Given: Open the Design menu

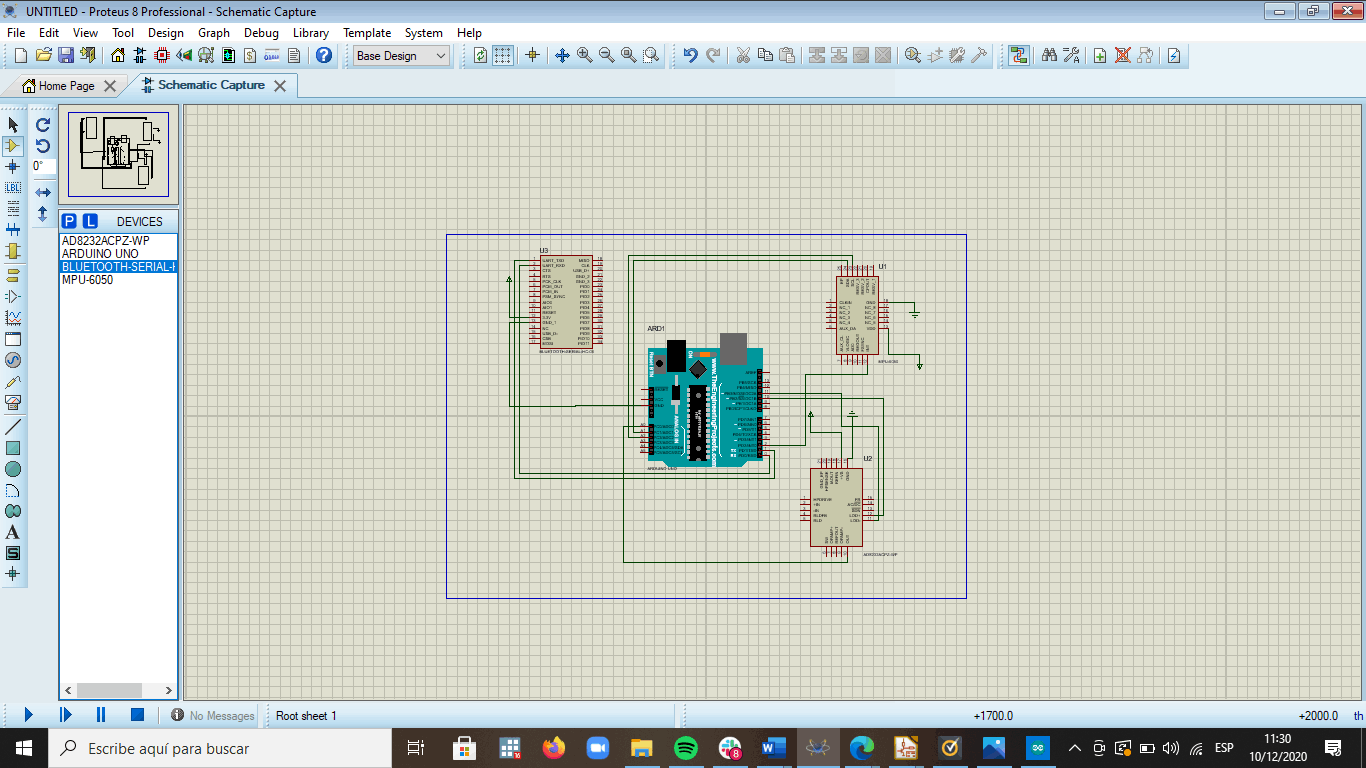Looking at the screenshot, I should [166, 33].
